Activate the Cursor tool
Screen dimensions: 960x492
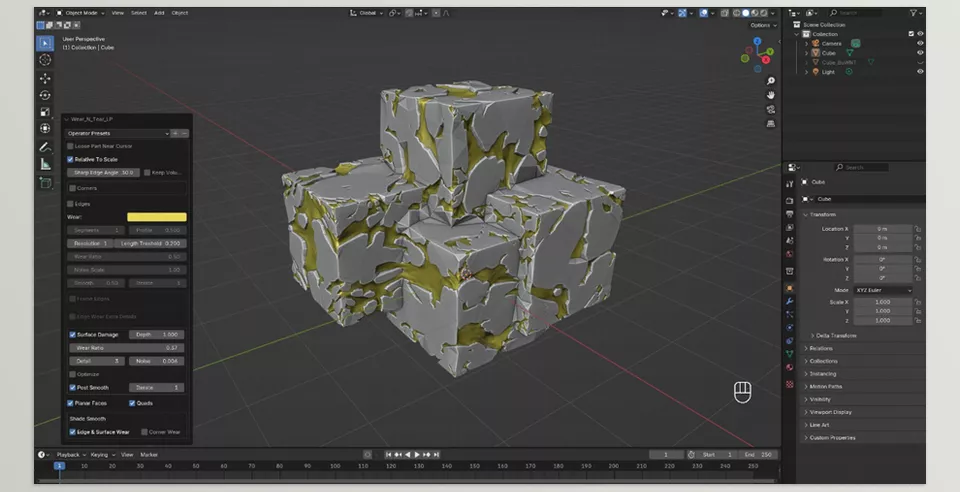(x=45, y=60)
